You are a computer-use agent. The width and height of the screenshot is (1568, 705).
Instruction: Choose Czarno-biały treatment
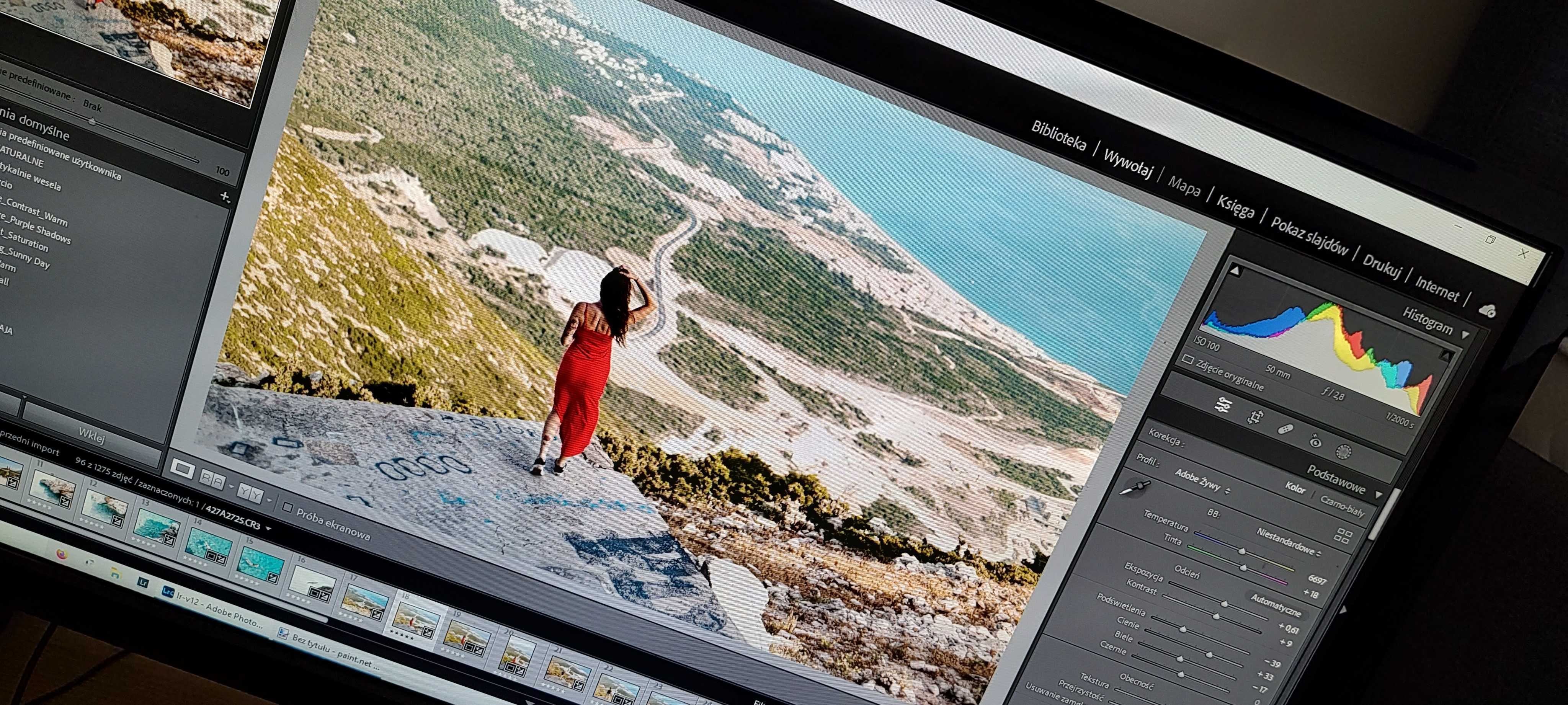click(x=1342, y=506)
